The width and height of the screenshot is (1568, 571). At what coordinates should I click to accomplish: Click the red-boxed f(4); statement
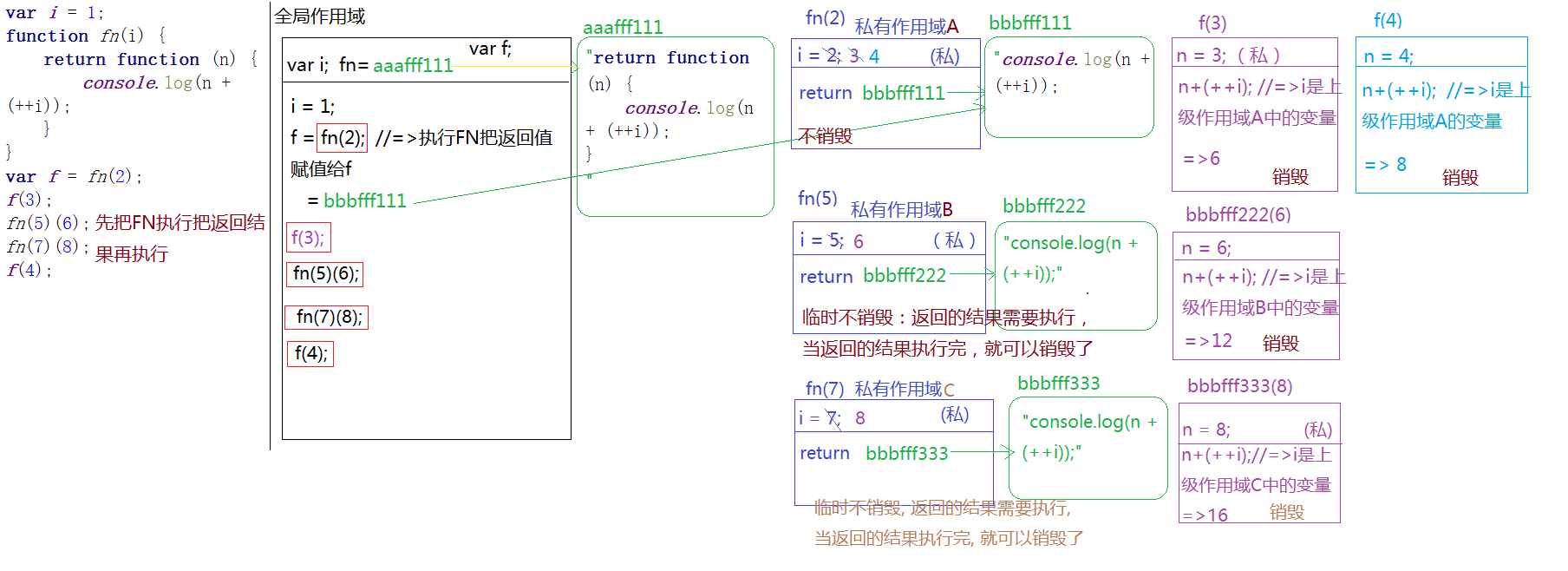pyautogui.click(x=310, y=353)
